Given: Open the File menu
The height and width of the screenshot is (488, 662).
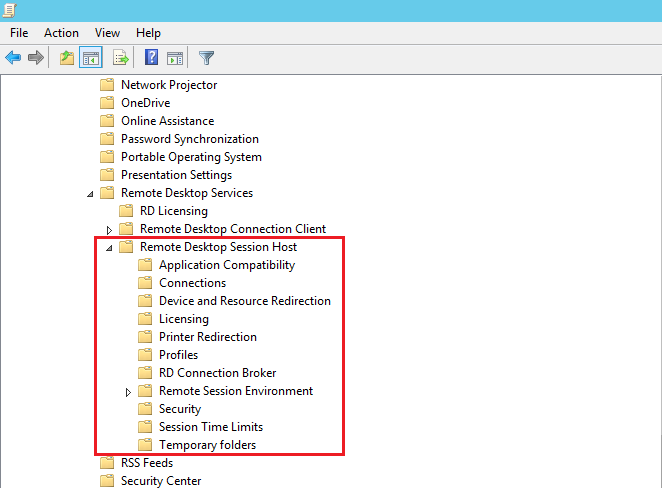Looking at the screenshot, I should 19,33.
